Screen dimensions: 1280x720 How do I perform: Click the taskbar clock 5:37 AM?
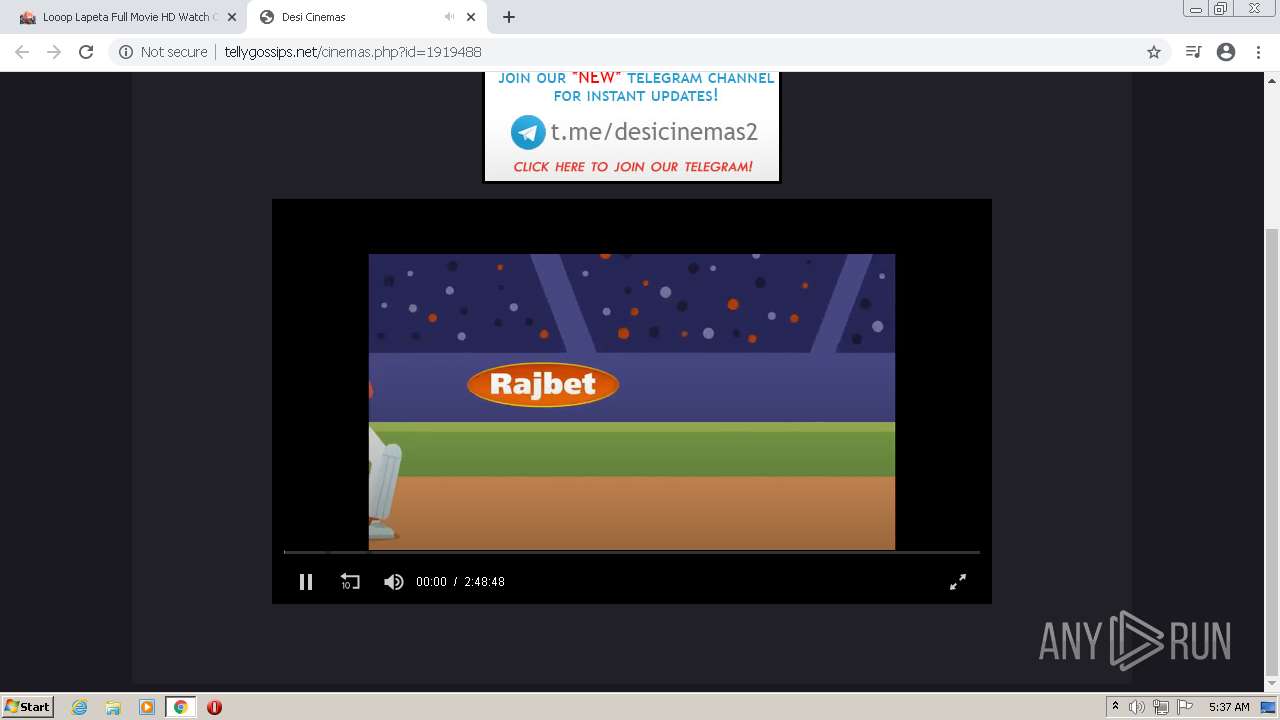(1229, 707)
